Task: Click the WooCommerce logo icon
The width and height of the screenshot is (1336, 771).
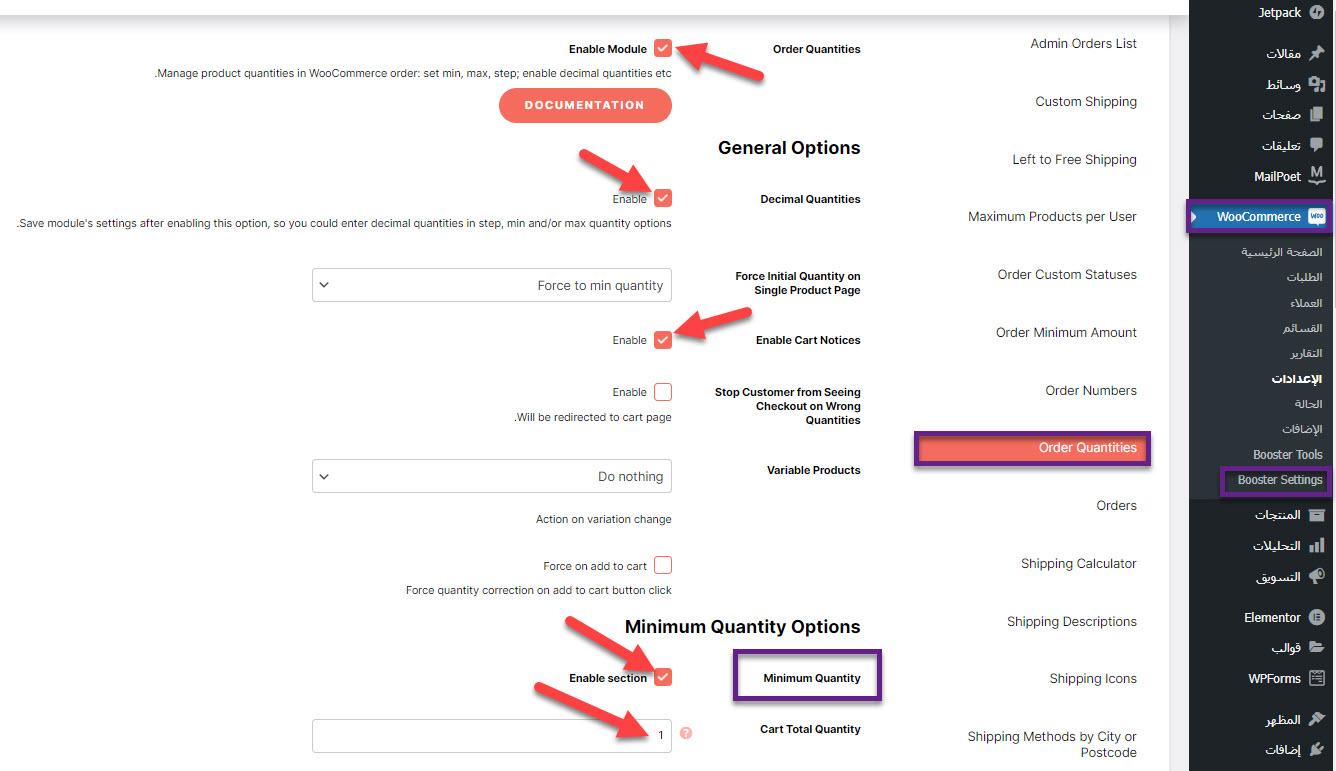Action: 1317,216
